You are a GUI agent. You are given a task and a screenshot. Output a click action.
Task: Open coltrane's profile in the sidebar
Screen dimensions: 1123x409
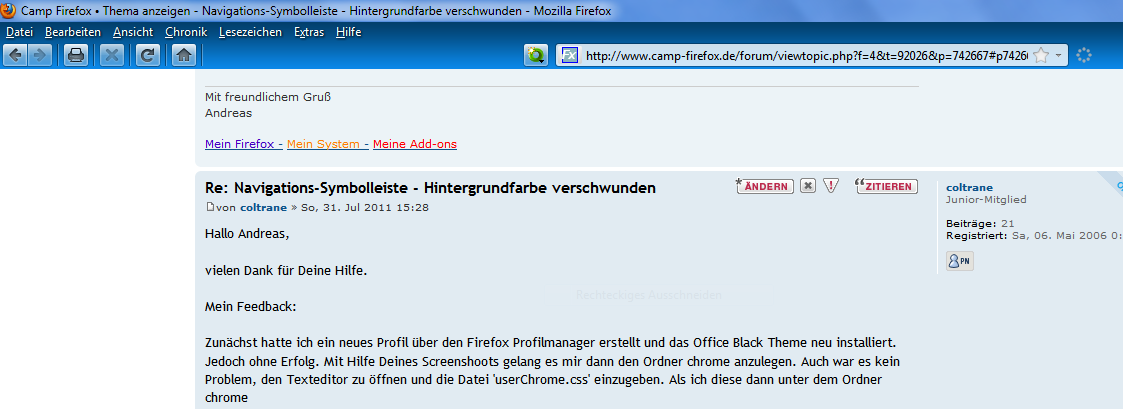click(970, 188)
